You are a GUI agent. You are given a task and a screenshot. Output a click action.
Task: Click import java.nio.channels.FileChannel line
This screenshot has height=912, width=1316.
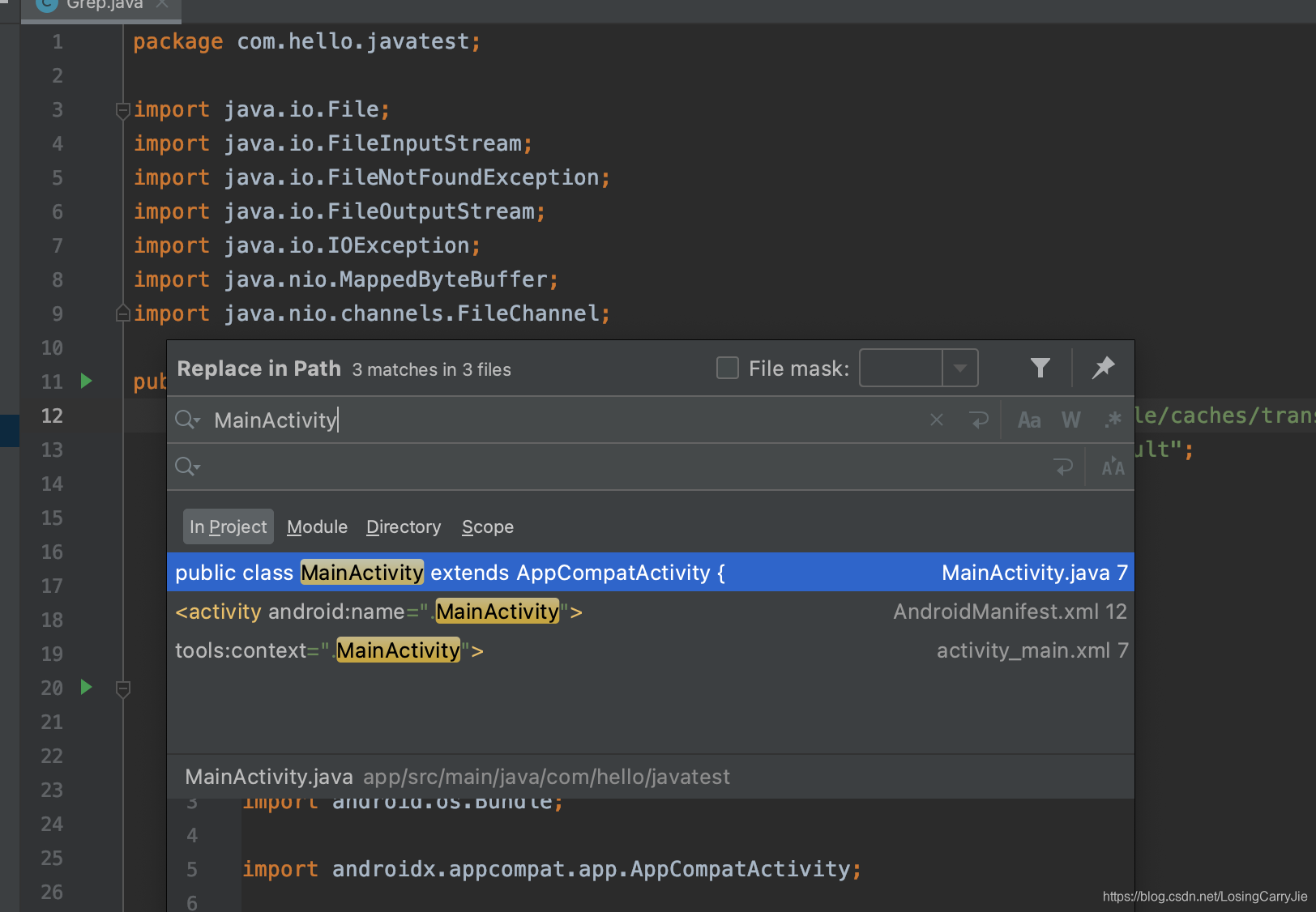(x=371, y=313)
